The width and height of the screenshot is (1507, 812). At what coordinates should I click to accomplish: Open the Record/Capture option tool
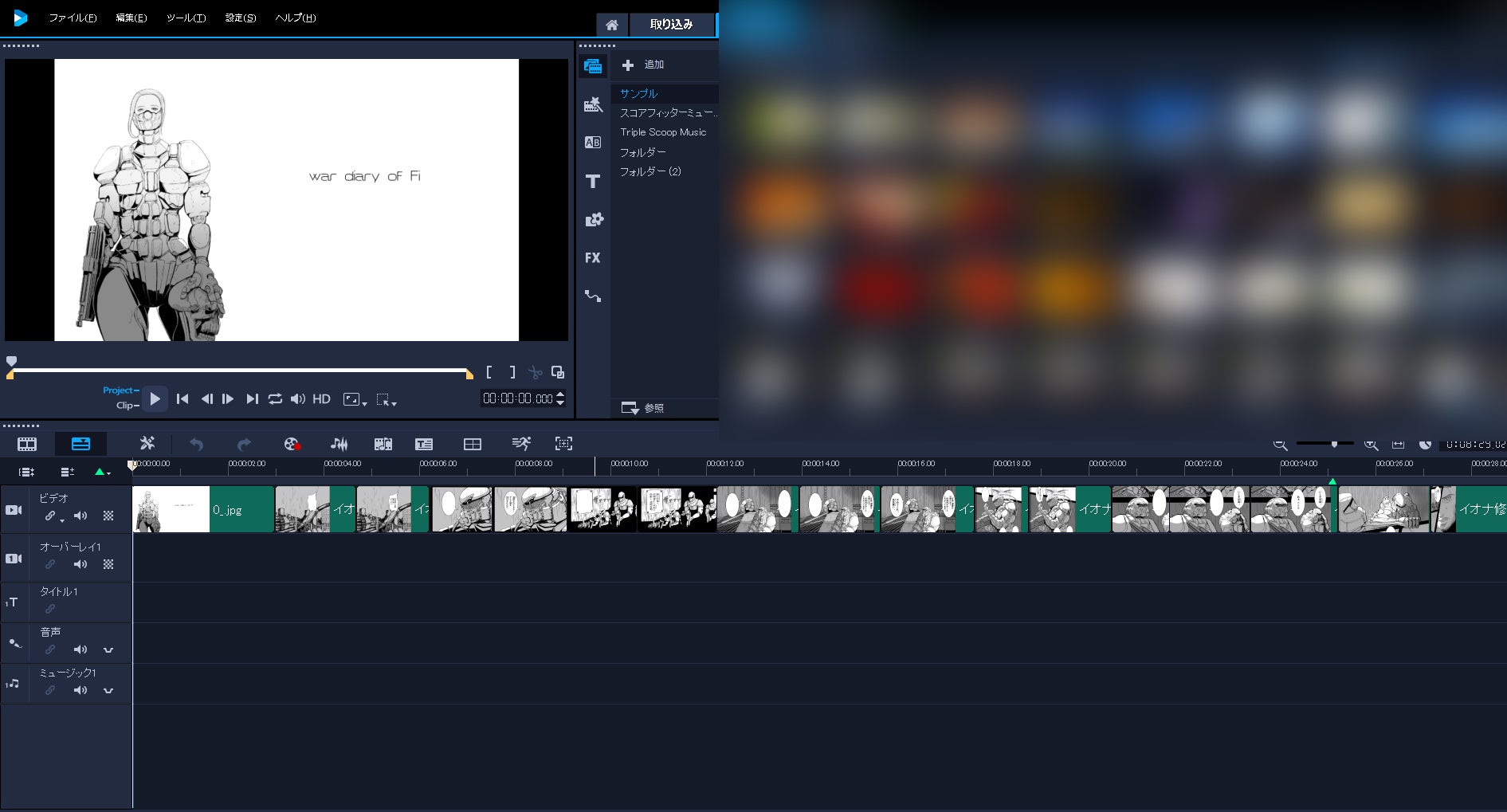pyautogui.click(x=292, y=444)
